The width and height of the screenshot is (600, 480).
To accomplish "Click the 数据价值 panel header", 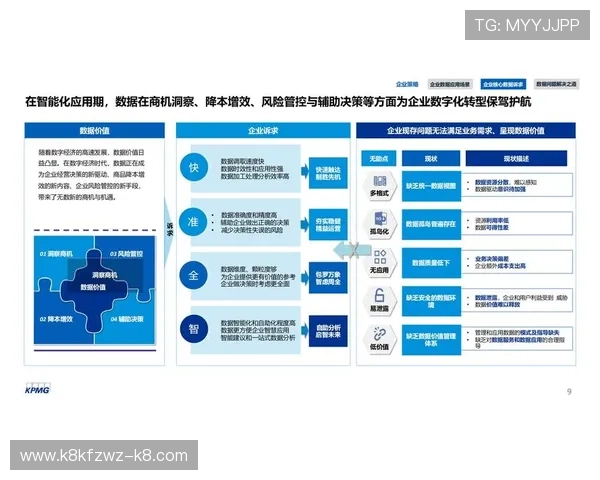I will pos(95,131).
